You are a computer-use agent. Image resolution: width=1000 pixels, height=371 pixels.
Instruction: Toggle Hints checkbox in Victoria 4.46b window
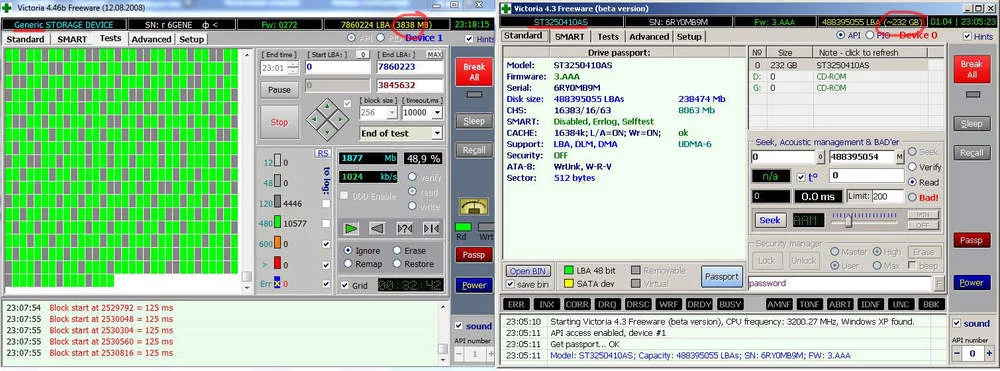pyautogui.click(x=470, y=39)
